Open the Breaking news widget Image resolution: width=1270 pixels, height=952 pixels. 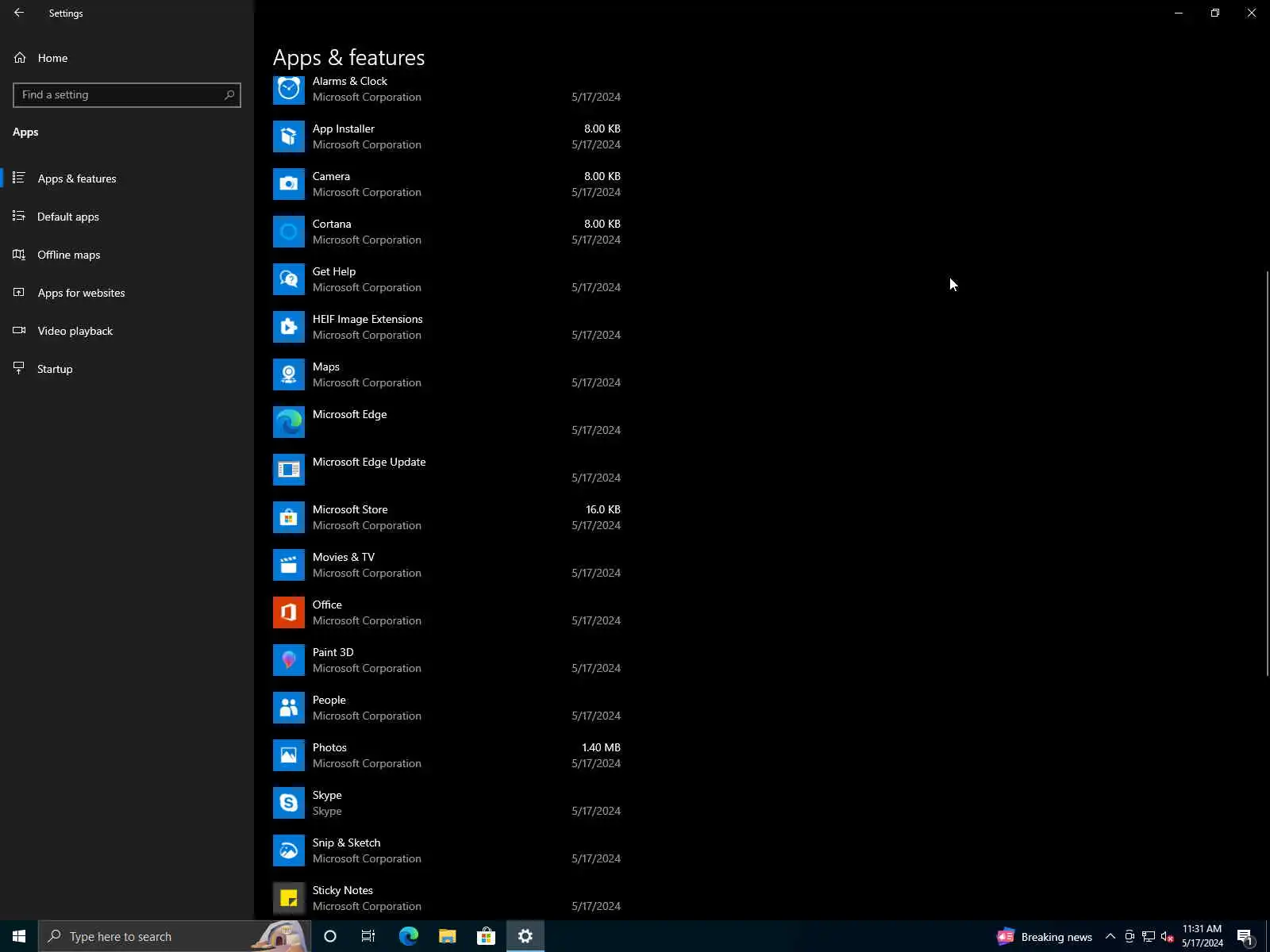click(x=1045, y=937)
